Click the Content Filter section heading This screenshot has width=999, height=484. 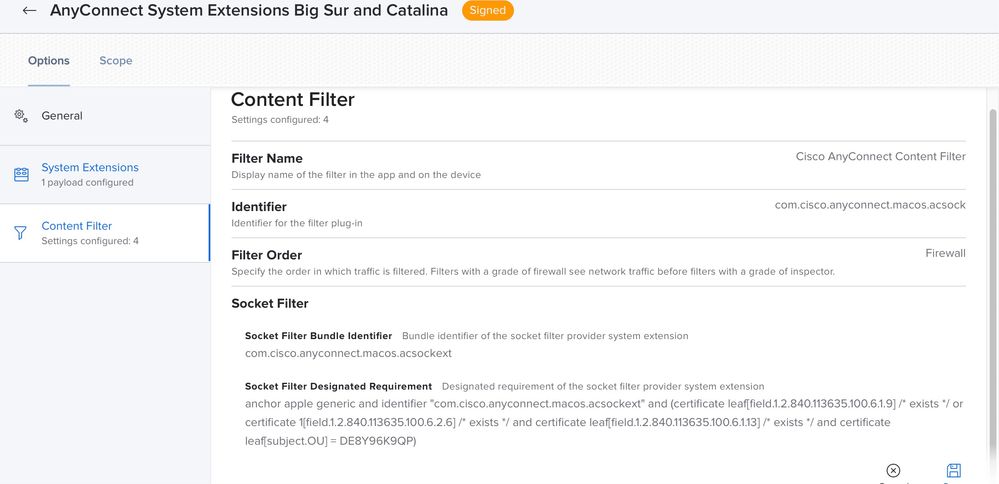click(x=292, y=99)
